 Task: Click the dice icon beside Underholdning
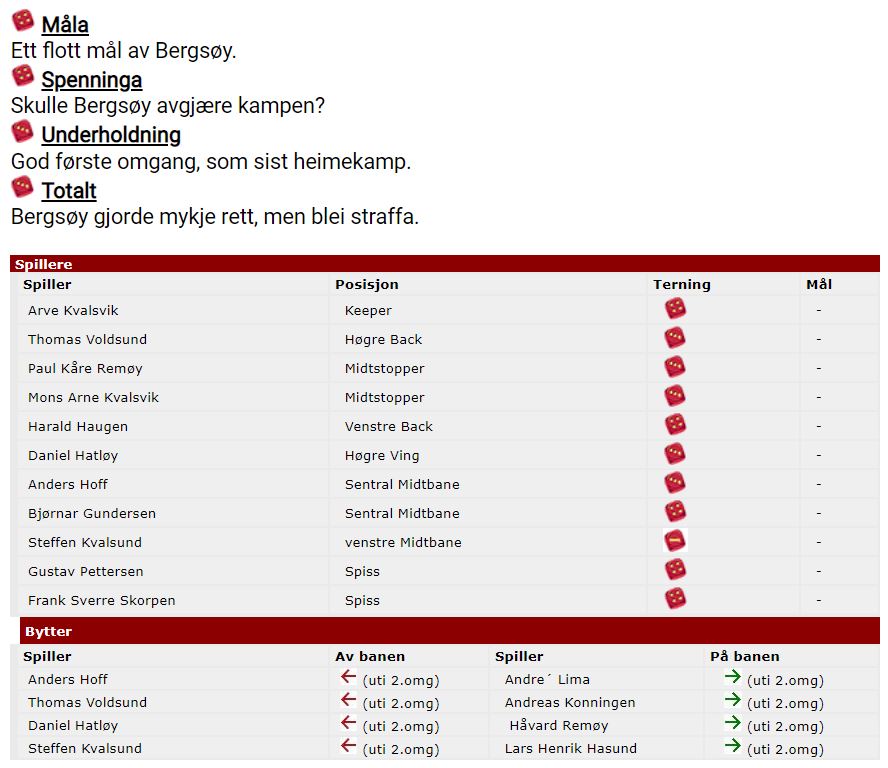point(23,131)
